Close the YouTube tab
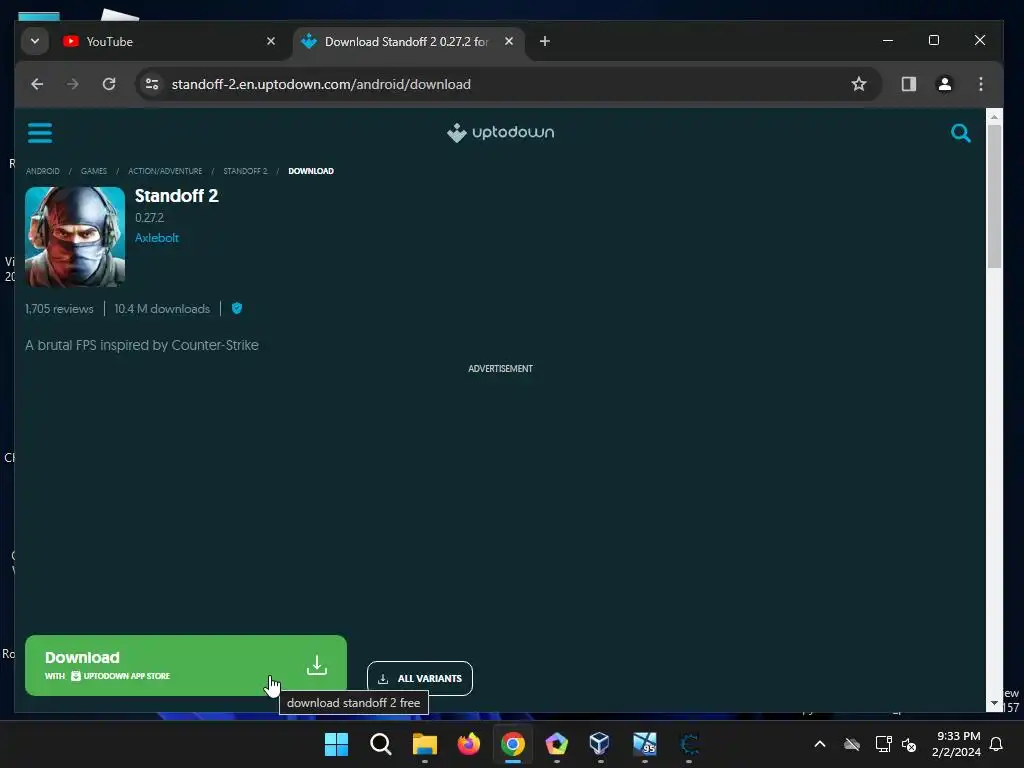Viewport: 1024px width, 768px height. 271,41
